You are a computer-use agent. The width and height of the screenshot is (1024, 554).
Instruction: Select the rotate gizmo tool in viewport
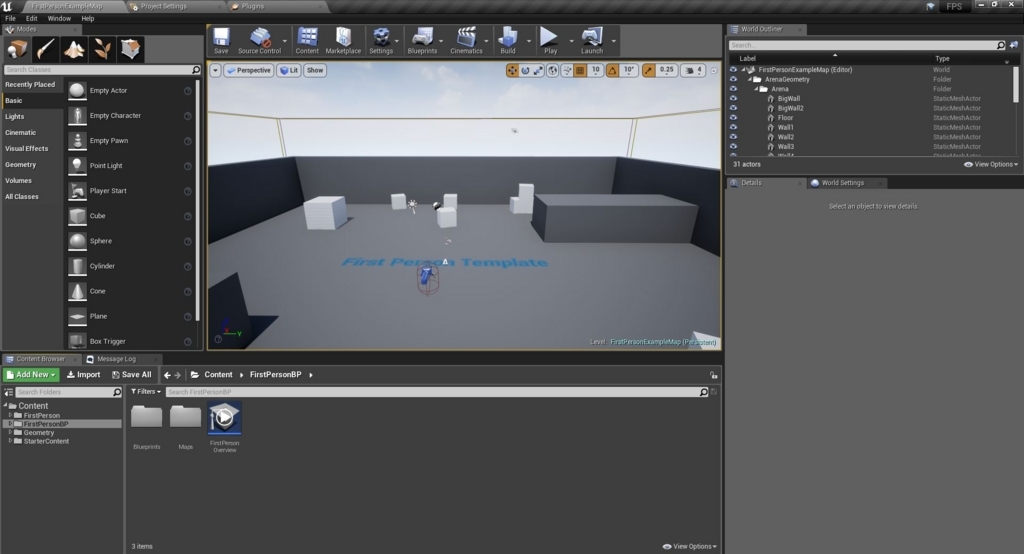pos(525,70)
